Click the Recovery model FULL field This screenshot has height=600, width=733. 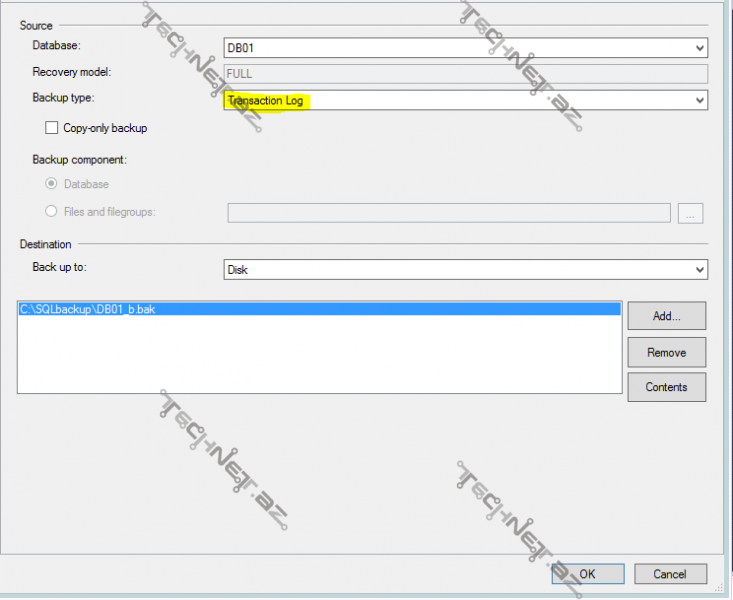click(x=465, y=73)
